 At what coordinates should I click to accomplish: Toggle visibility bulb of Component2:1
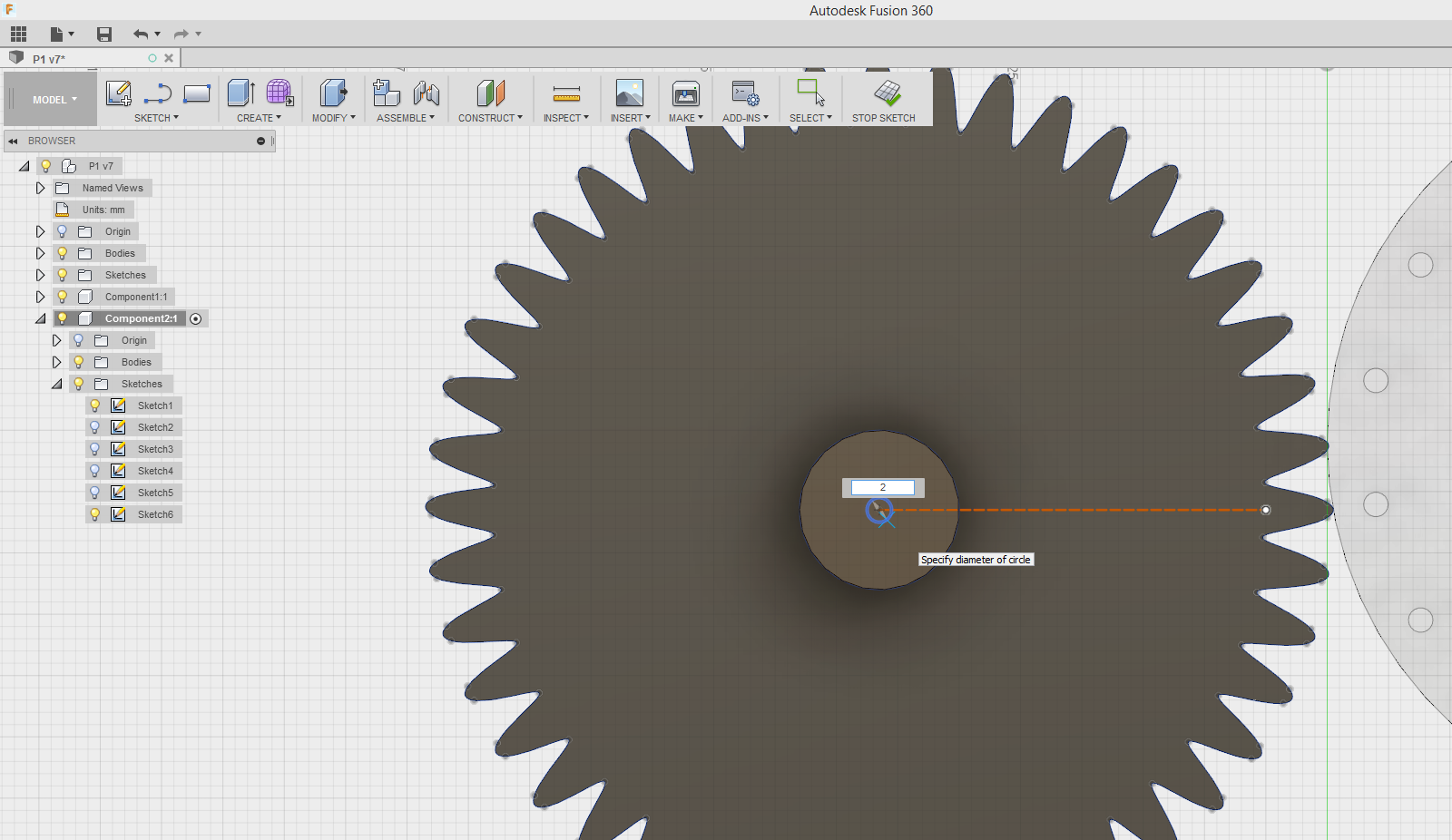62,318
